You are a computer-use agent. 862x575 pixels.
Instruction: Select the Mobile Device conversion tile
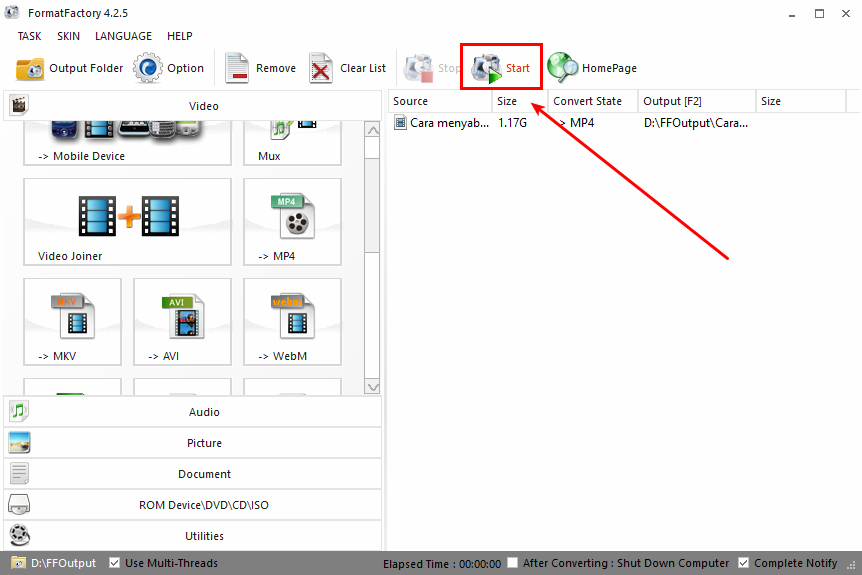[x=127, y=143]
